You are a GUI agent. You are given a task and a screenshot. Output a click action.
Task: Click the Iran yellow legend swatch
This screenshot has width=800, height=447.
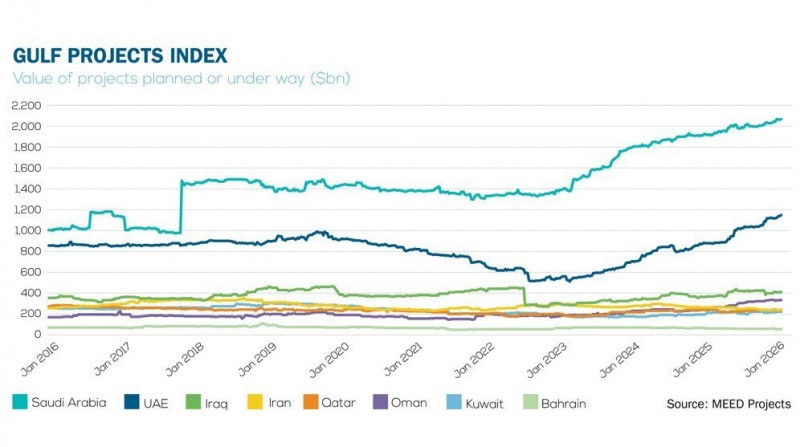click(x=255, y=403)
